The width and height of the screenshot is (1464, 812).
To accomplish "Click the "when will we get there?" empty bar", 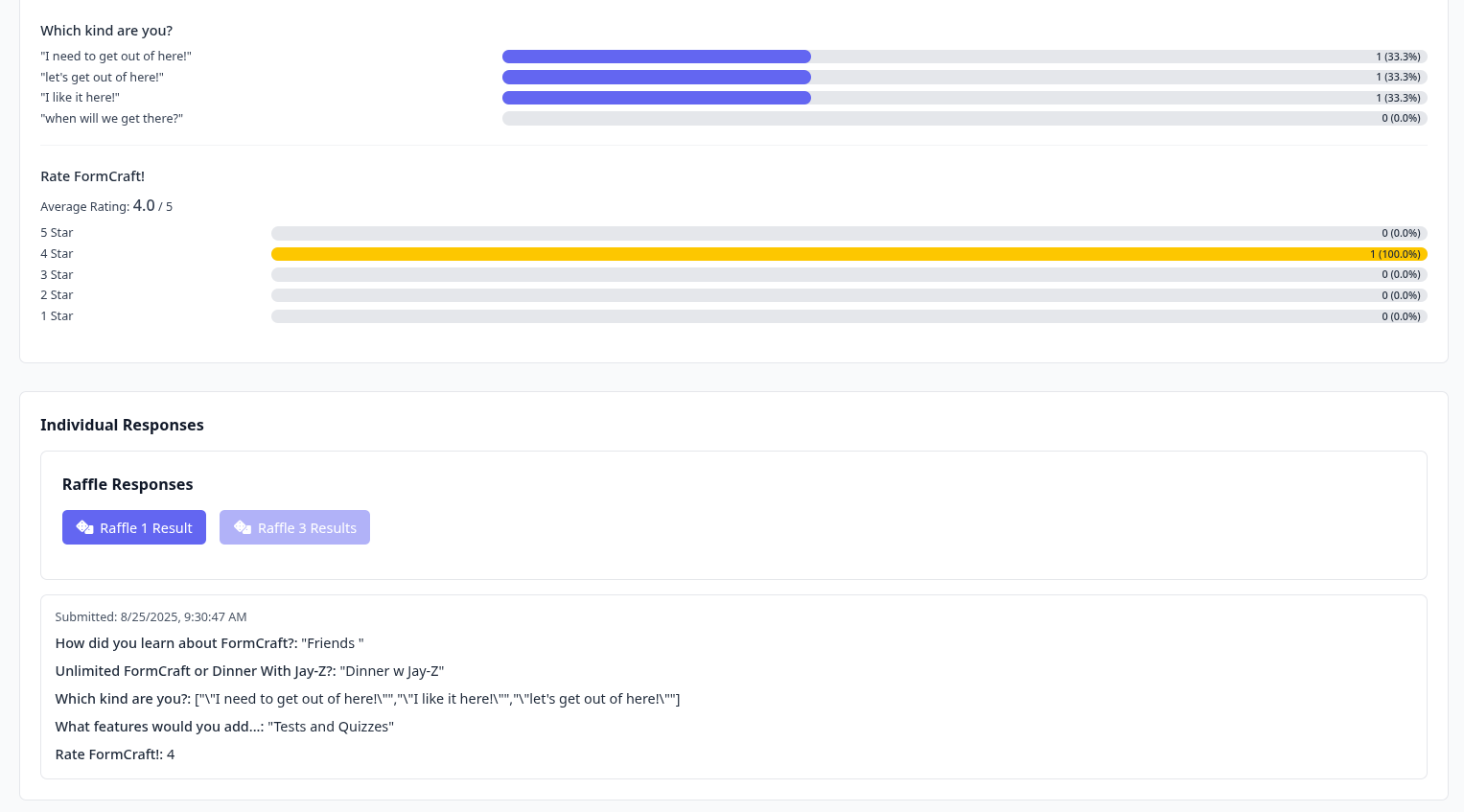I will point(964,118).
